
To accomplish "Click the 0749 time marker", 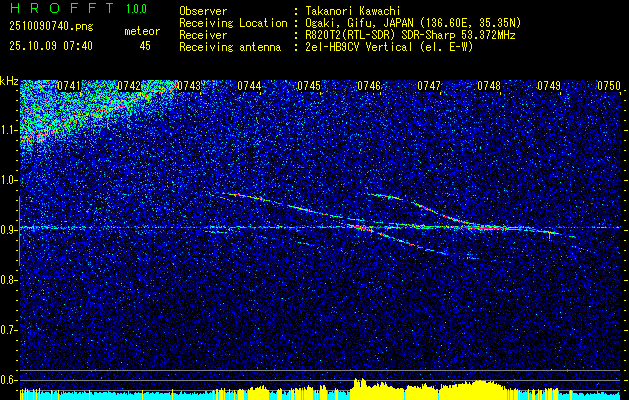I will pyautogui.click(x=549, y=86).
